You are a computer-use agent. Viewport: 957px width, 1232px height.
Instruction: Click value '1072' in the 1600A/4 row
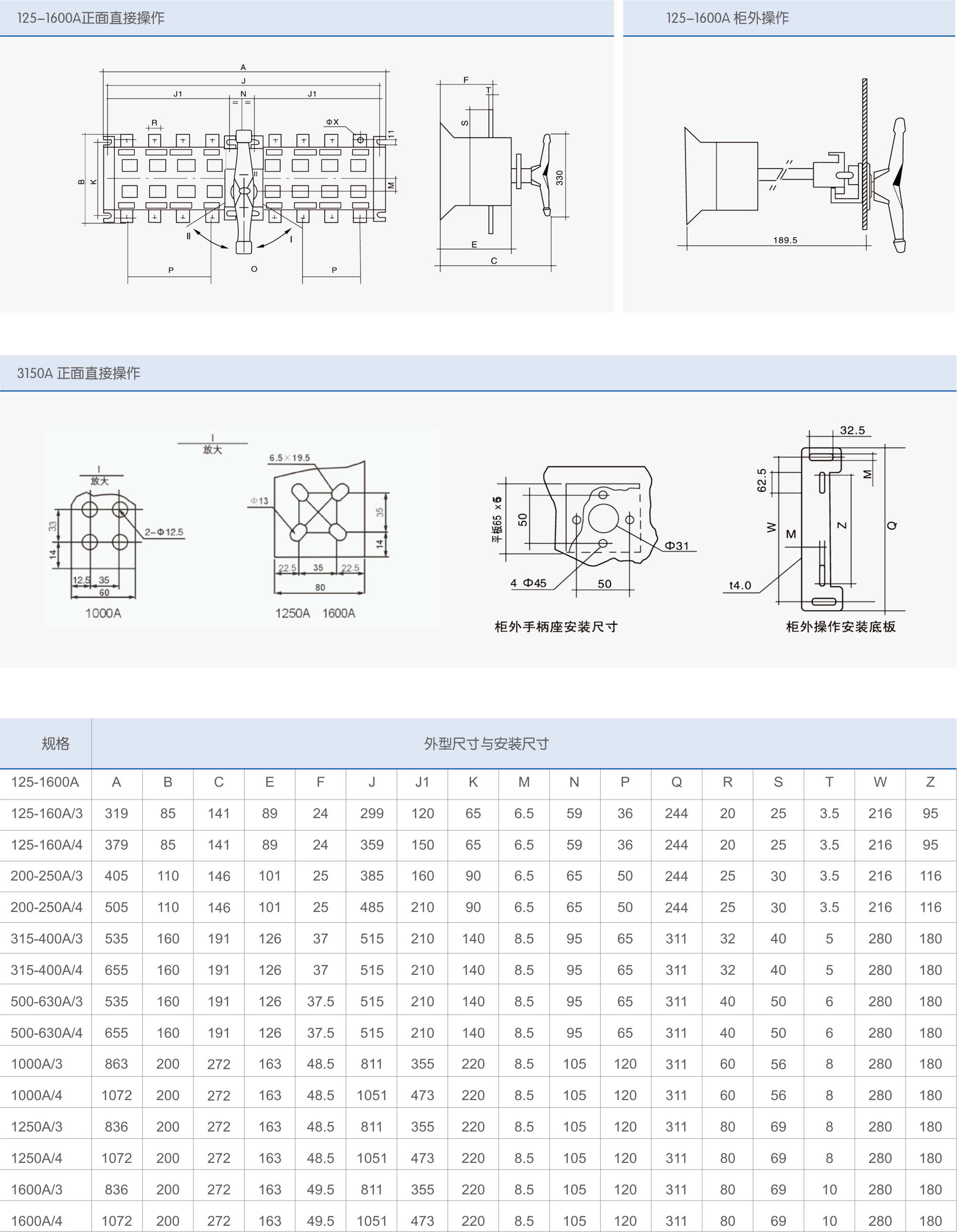click(x=116, y=1221)
